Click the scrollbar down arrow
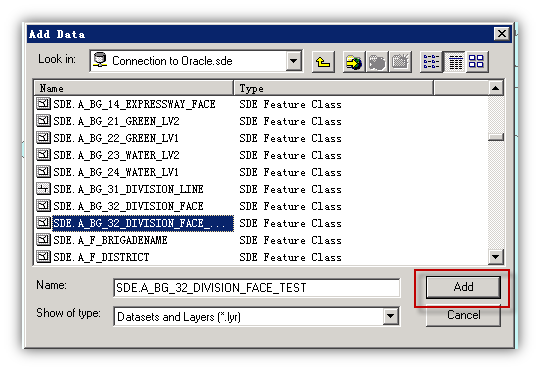This screenshot has height=371, width=540. click(496, 257)
